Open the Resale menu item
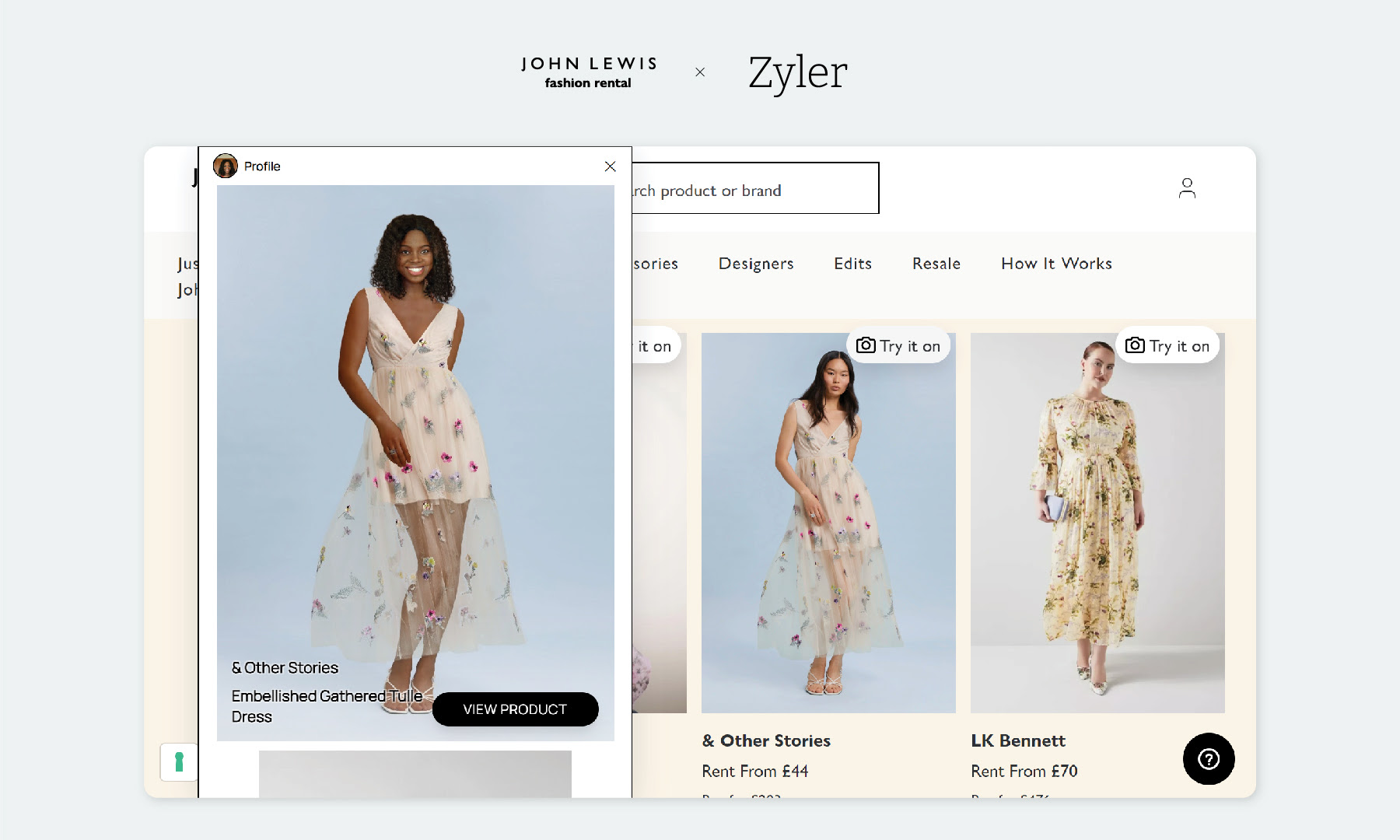This screenshot has height=840, width=1400. coord(936,264)
